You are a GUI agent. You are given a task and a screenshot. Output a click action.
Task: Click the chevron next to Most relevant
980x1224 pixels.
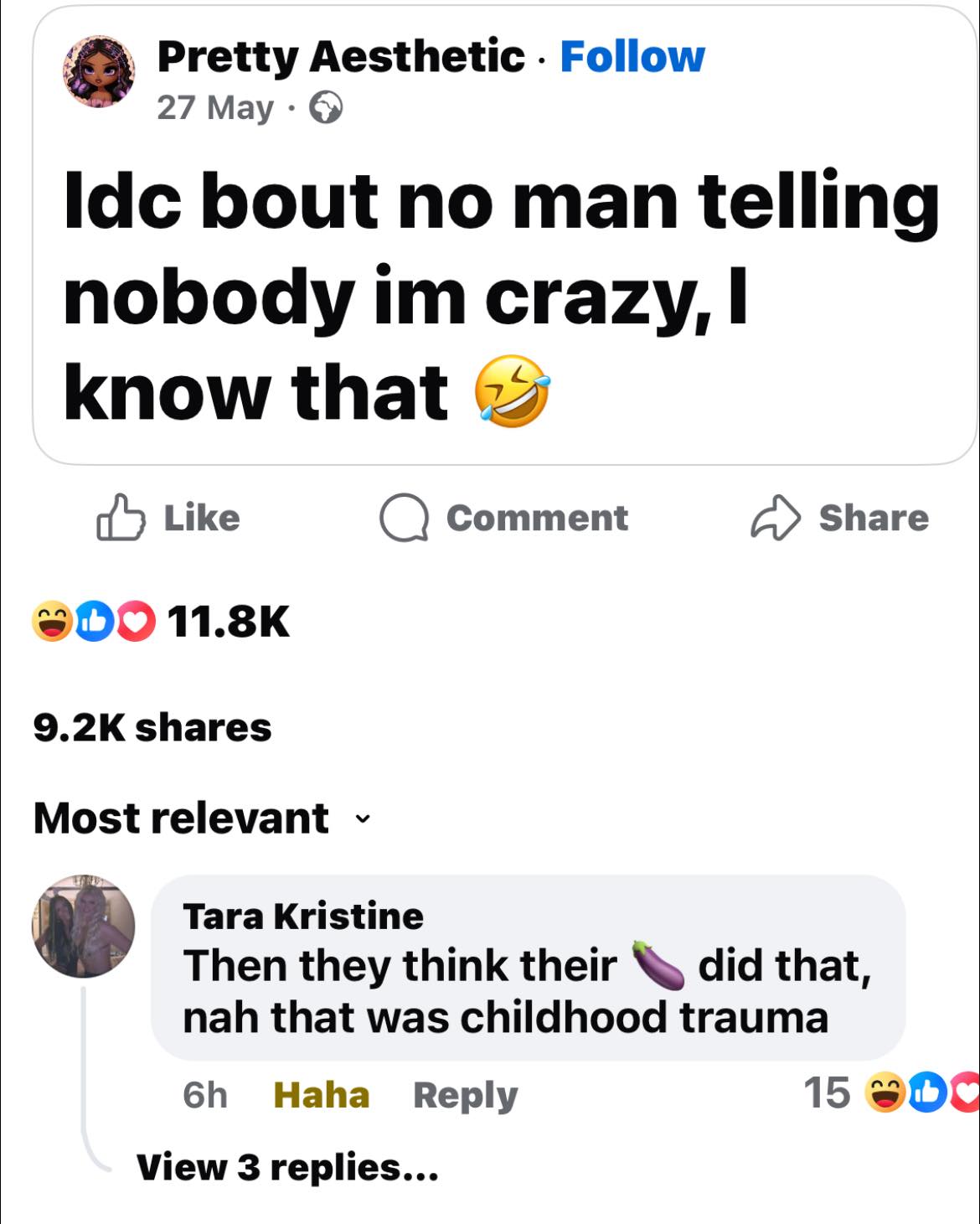(x=361, y=819)
